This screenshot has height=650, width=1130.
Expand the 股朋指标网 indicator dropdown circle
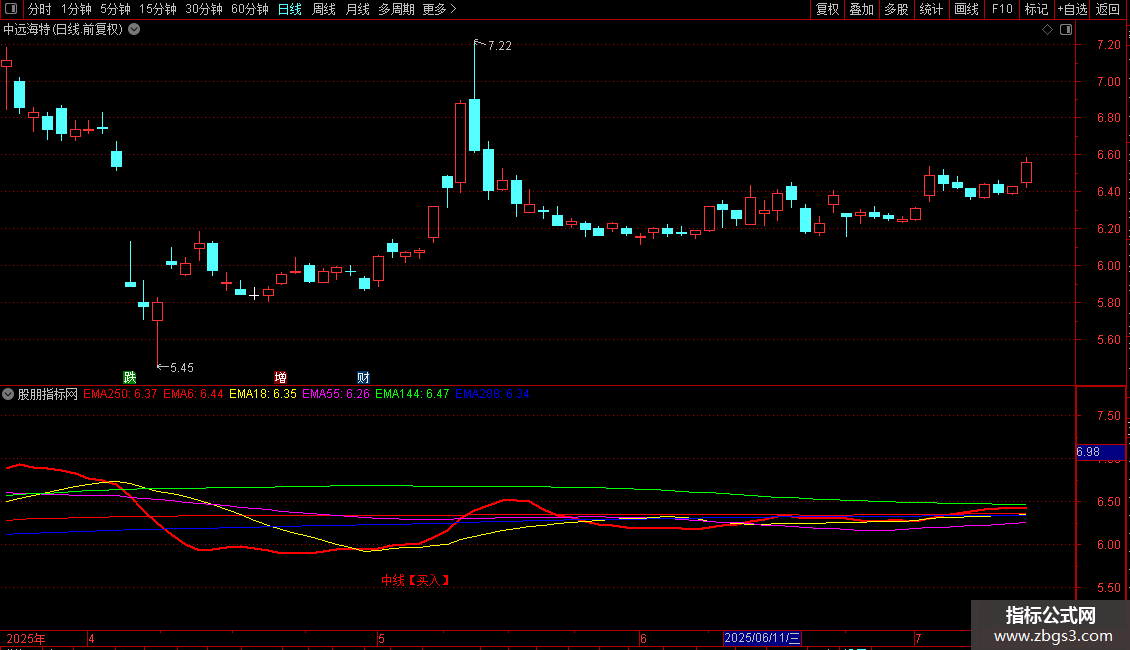tap(8, 394)
